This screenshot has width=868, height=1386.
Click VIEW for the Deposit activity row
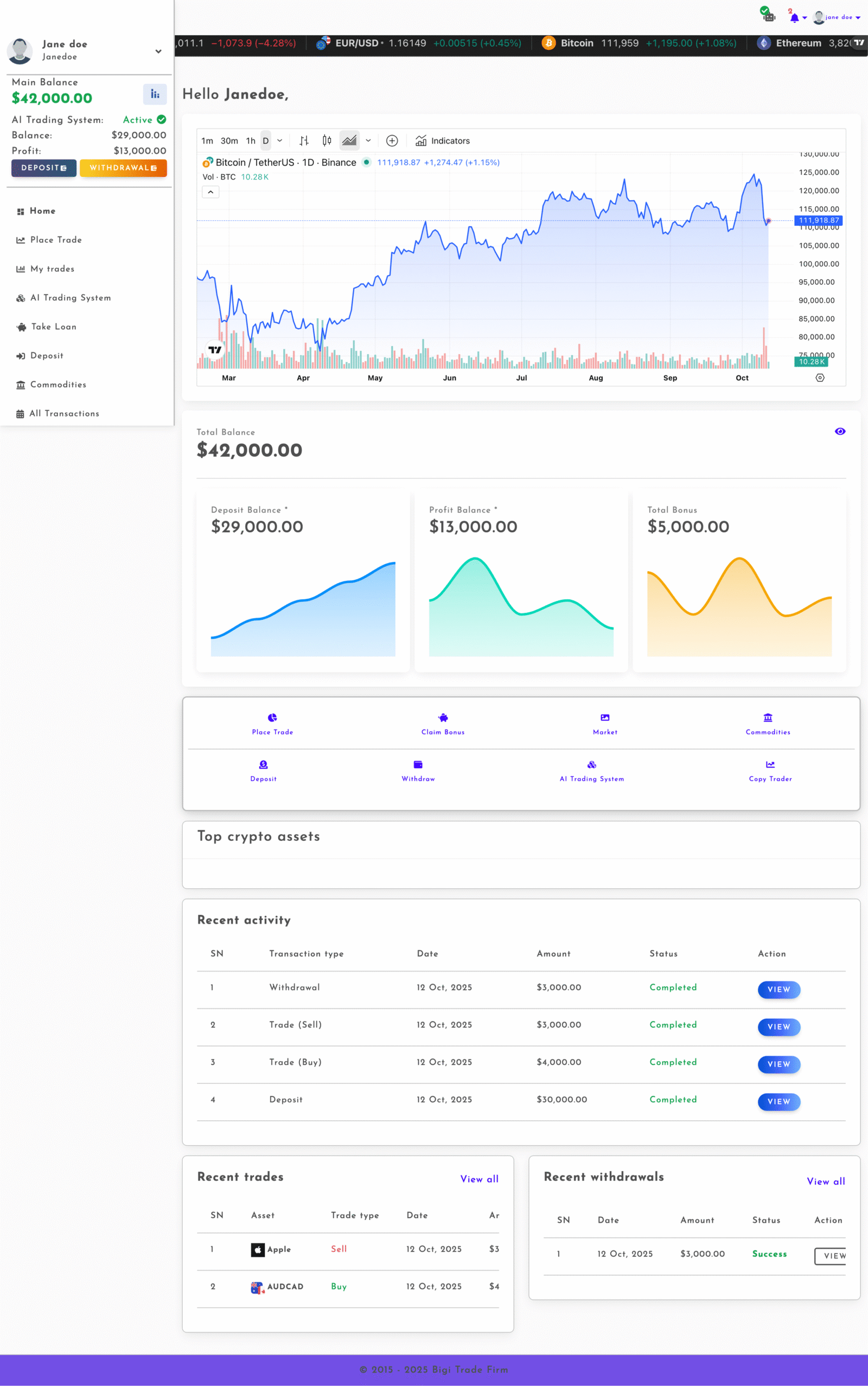coord(778,1101)
